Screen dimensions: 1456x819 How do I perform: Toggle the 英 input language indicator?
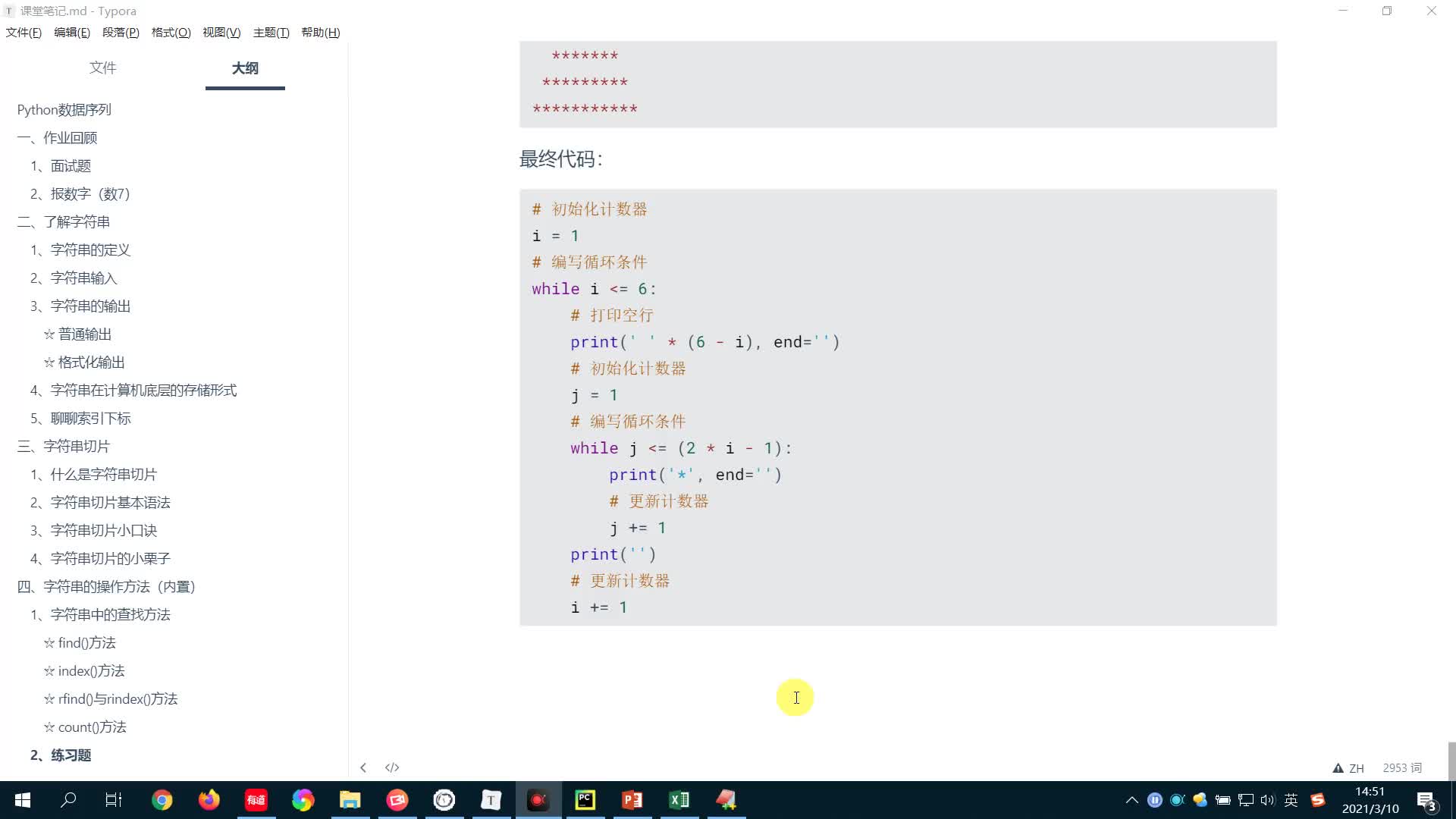click(1291, 800)
